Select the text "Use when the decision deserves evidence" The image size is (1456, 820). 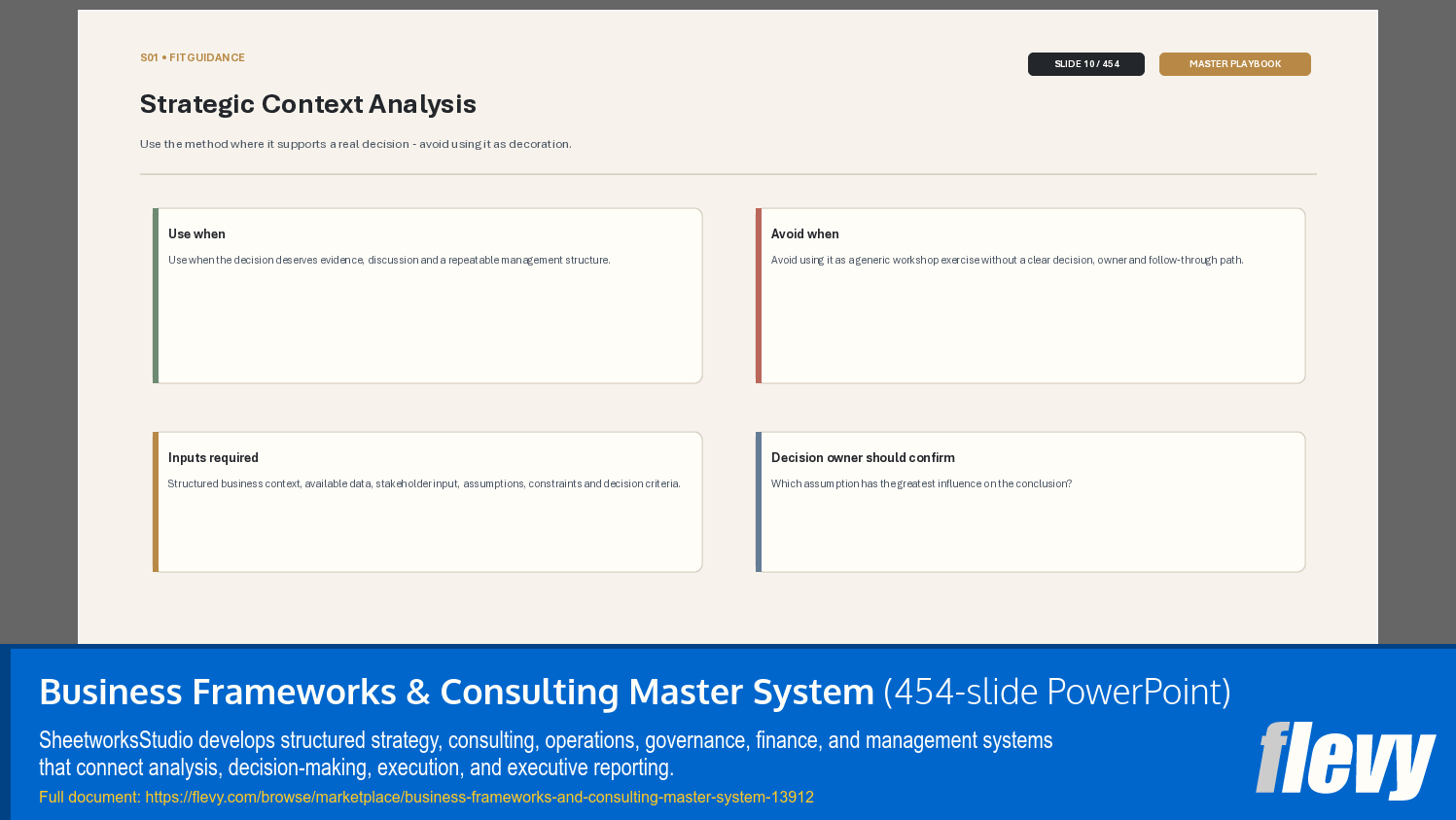[266, 261]
